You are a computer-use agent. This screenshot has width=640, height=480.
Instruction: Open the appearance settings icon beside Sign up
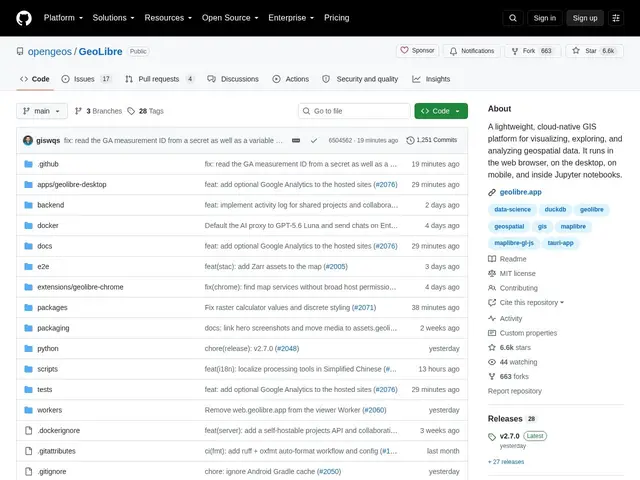pos(616,18)
